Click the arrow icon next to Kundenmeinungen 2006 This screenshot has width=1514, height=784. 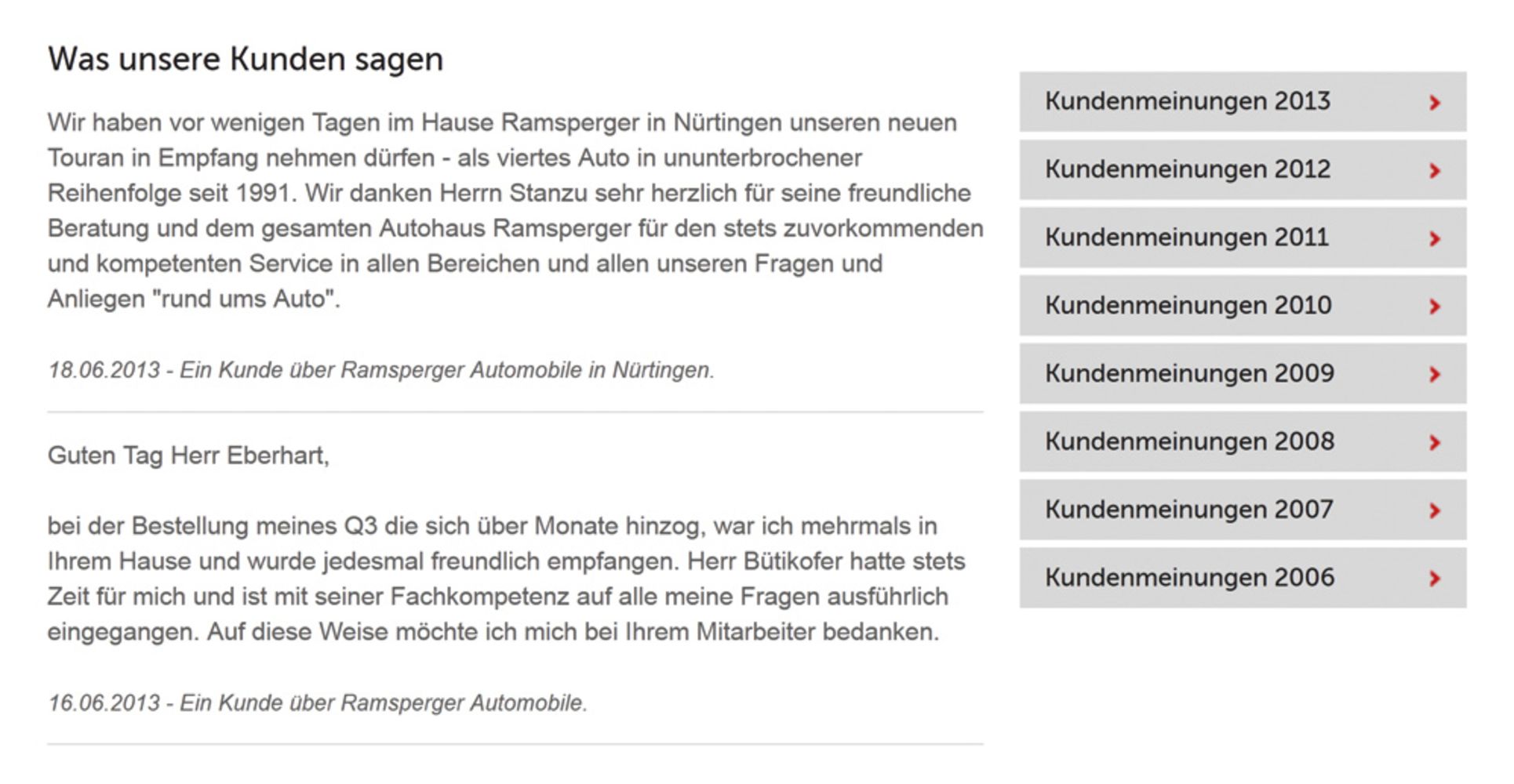click(1435, 579)
